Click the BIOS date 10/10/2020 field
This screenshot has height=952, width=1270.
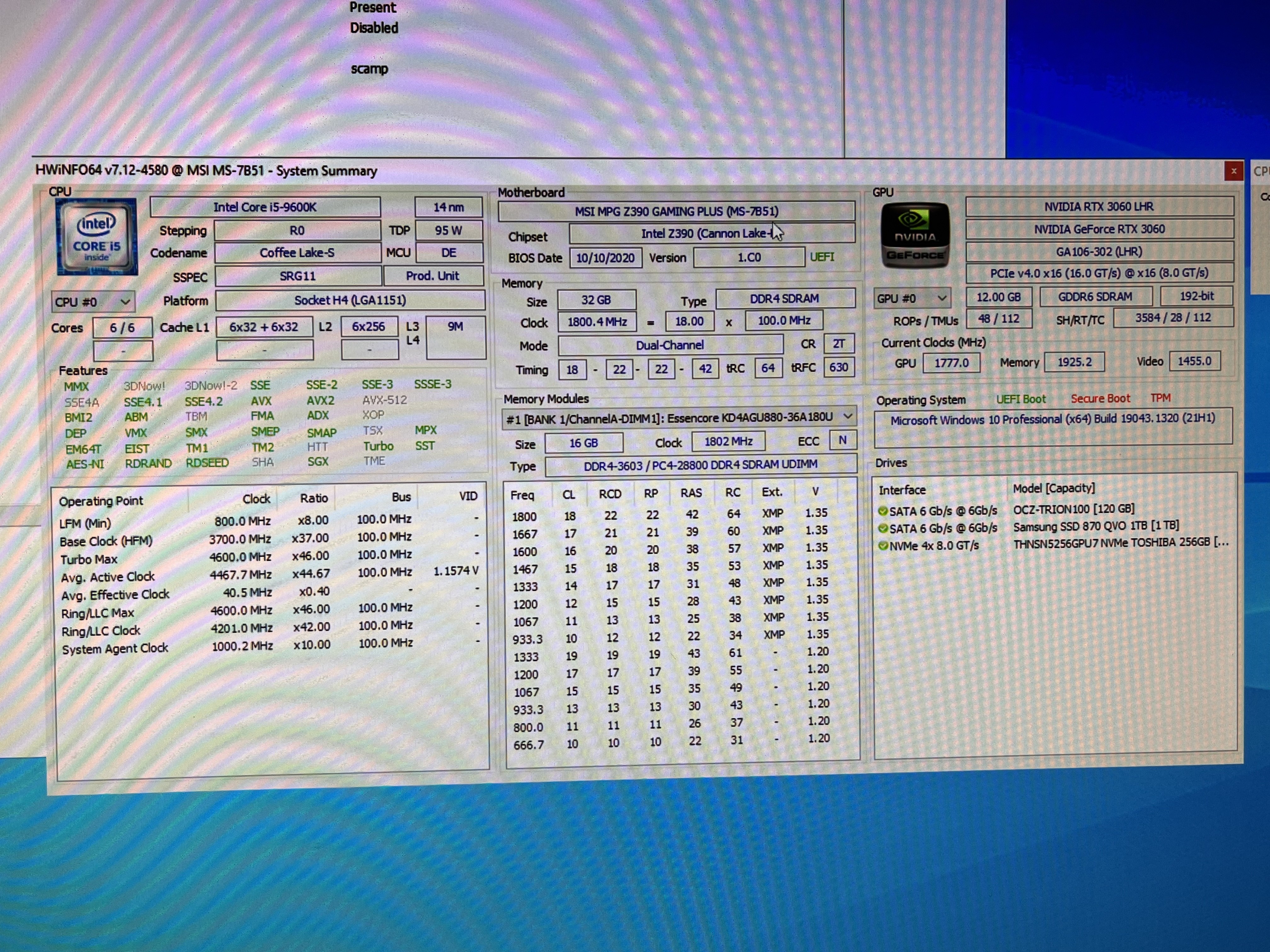pos(605,258)
